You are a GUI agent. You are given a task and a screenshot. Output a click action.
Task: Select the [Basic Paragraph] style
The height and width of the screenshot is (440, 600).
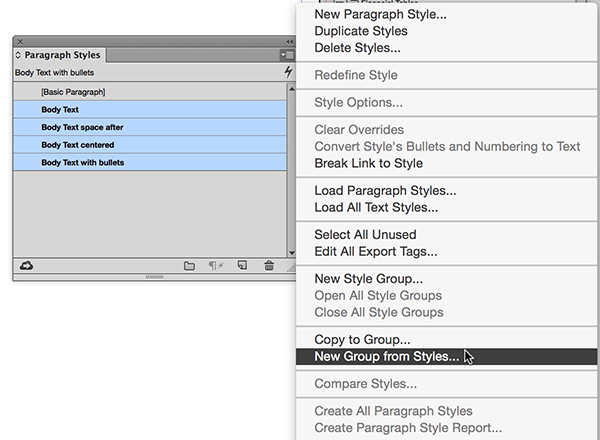point(150,92)
